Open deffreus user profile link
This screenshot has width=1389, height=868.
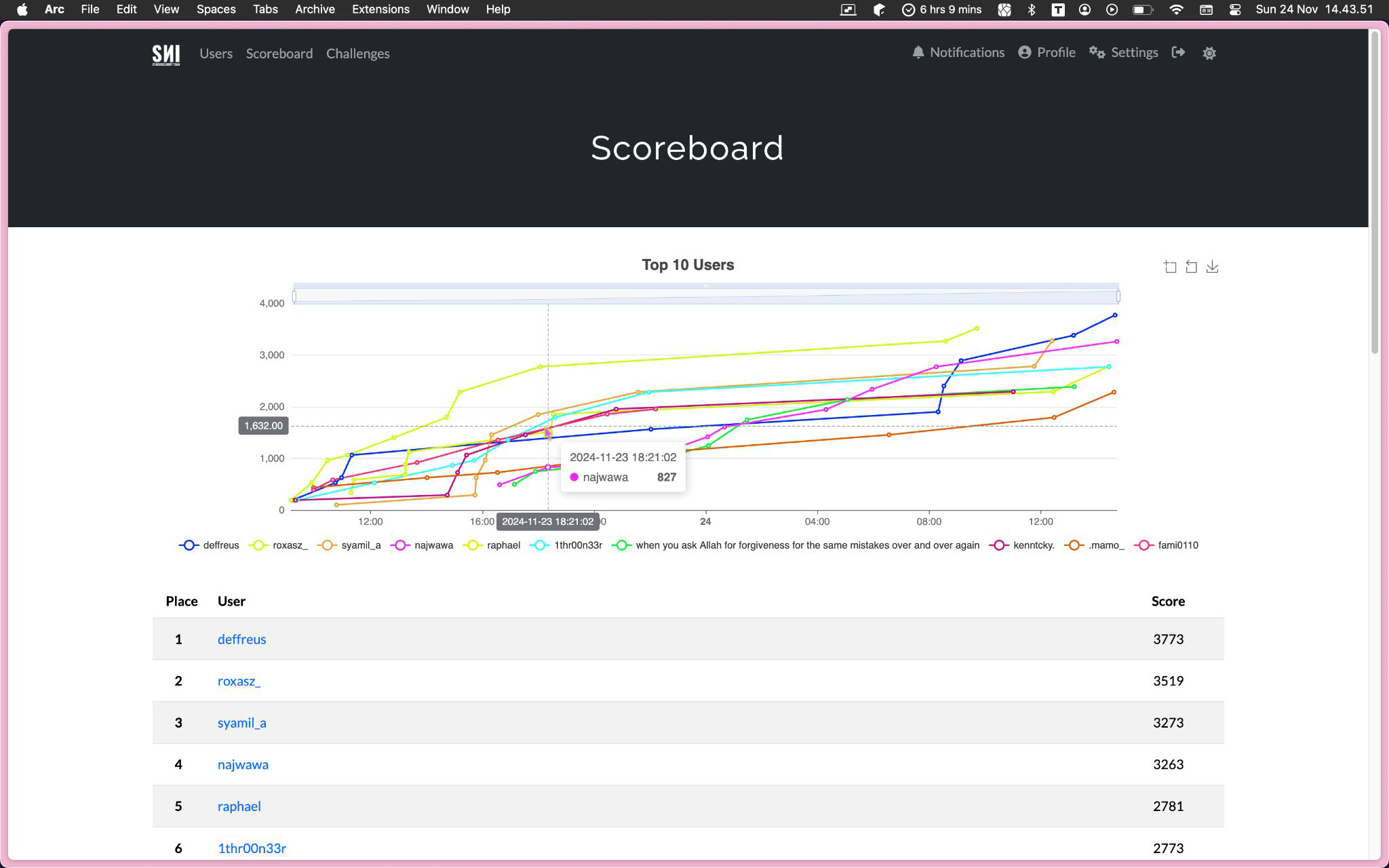(x=241, y=639)
